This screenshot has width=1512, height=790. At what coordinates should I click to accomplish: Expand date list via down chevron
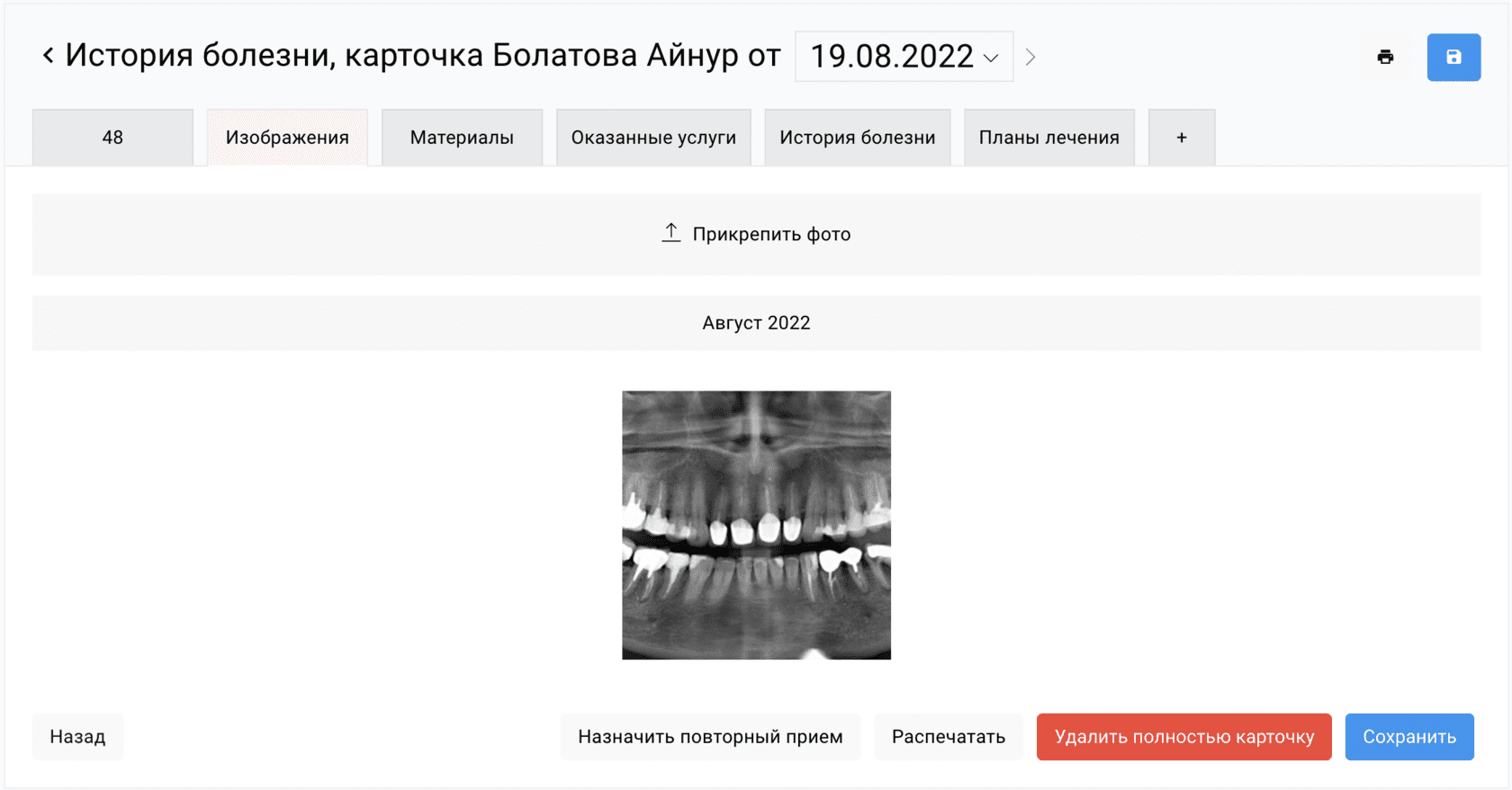[x=991, y=58]
